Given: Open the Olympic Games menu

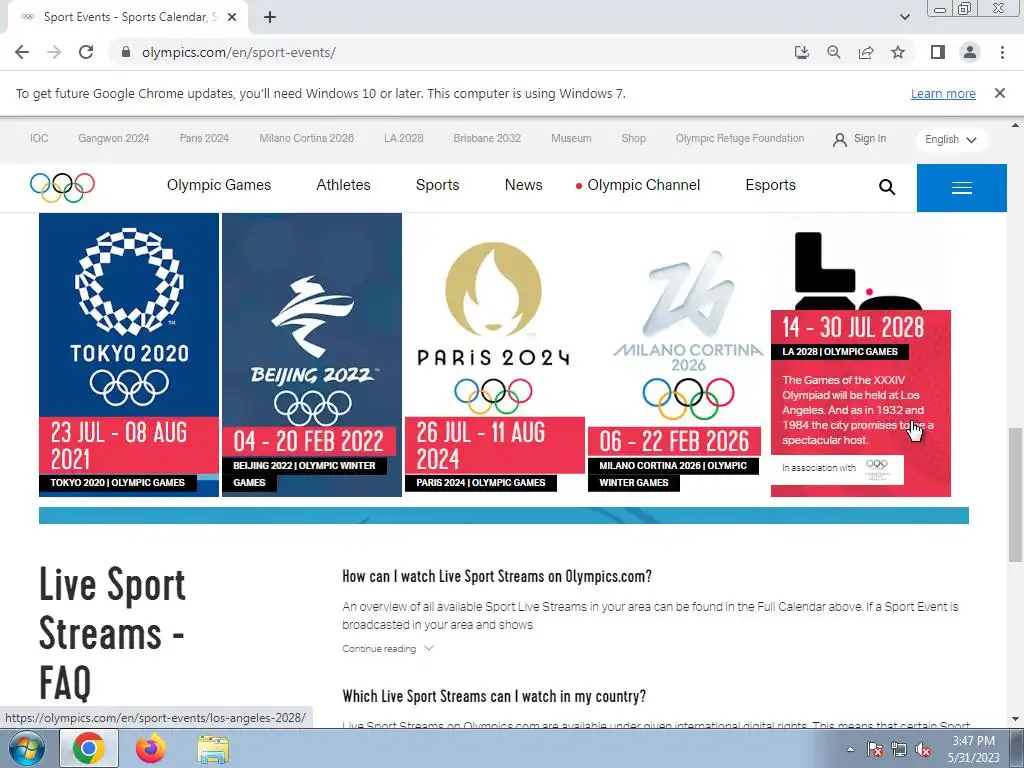Looking at the screenshot, I should point(219,185).
